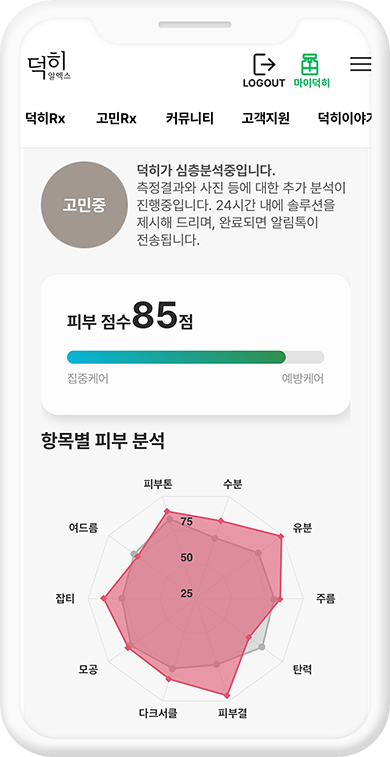Click the 피부결 axis label
The image size is (390, 757).
coord(232,713)
